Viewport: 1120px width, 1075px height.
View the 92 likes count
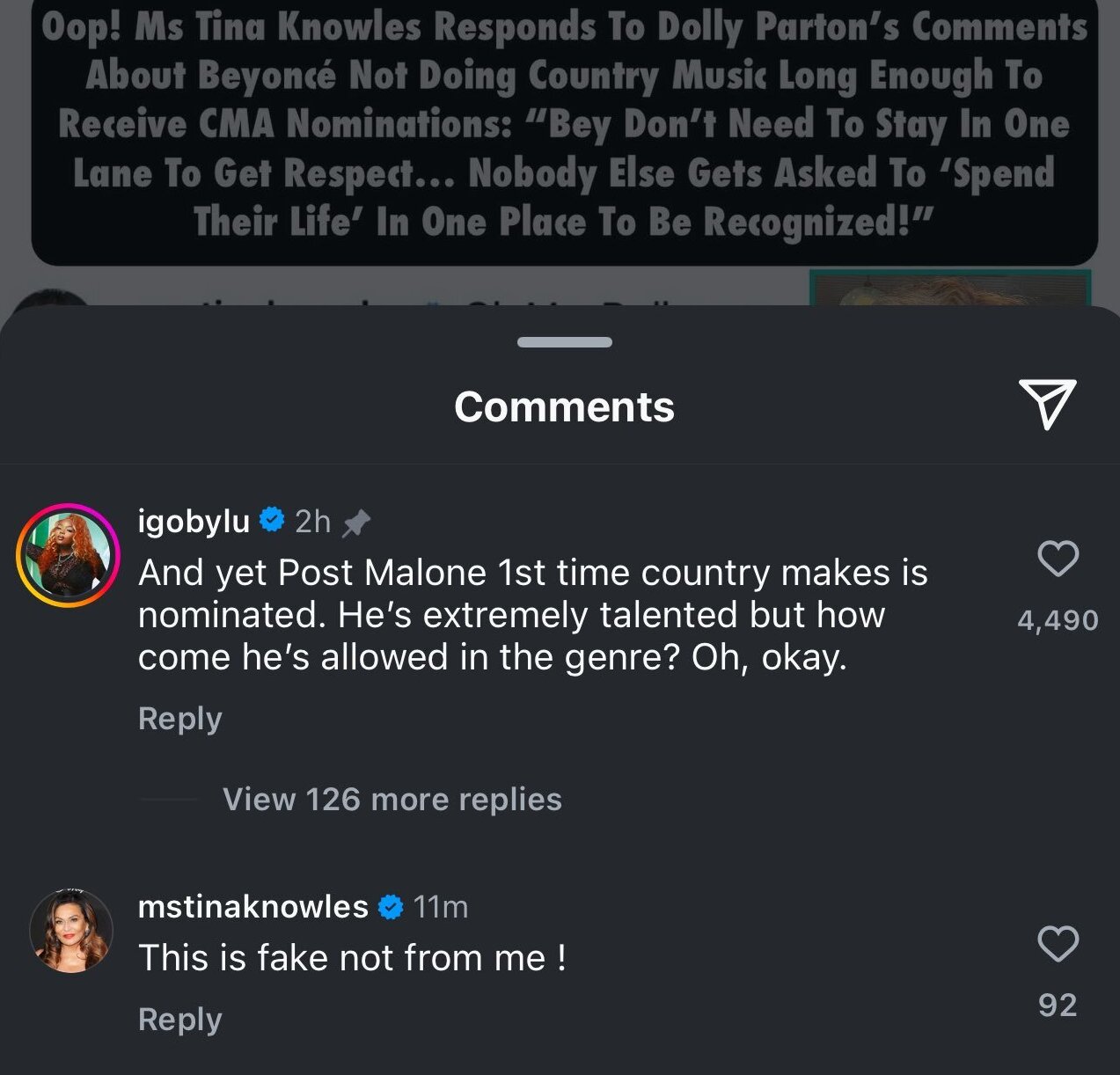click(1058, 1005)
